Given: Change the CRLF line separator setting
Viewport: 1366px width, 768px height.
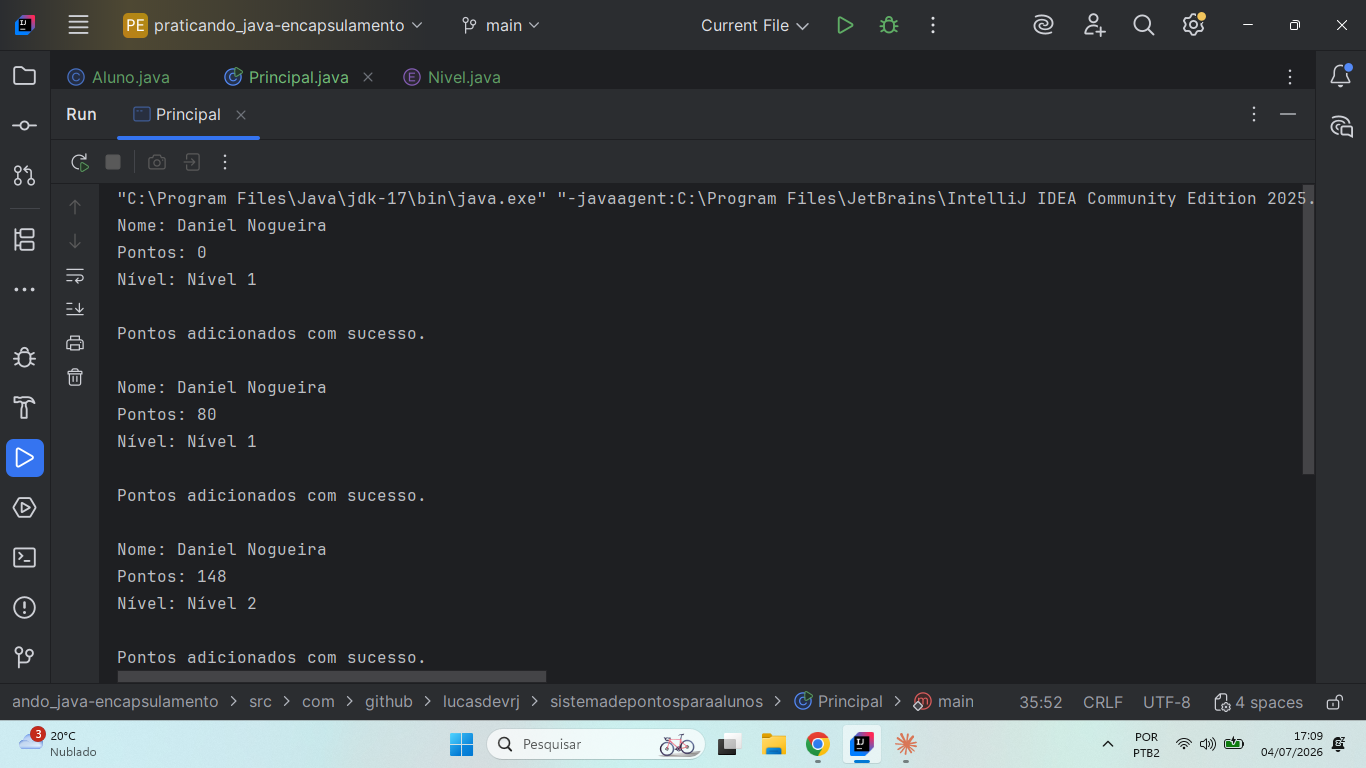Looking at the screenshot, I should pyautogui.click(x=1103, y=702).
